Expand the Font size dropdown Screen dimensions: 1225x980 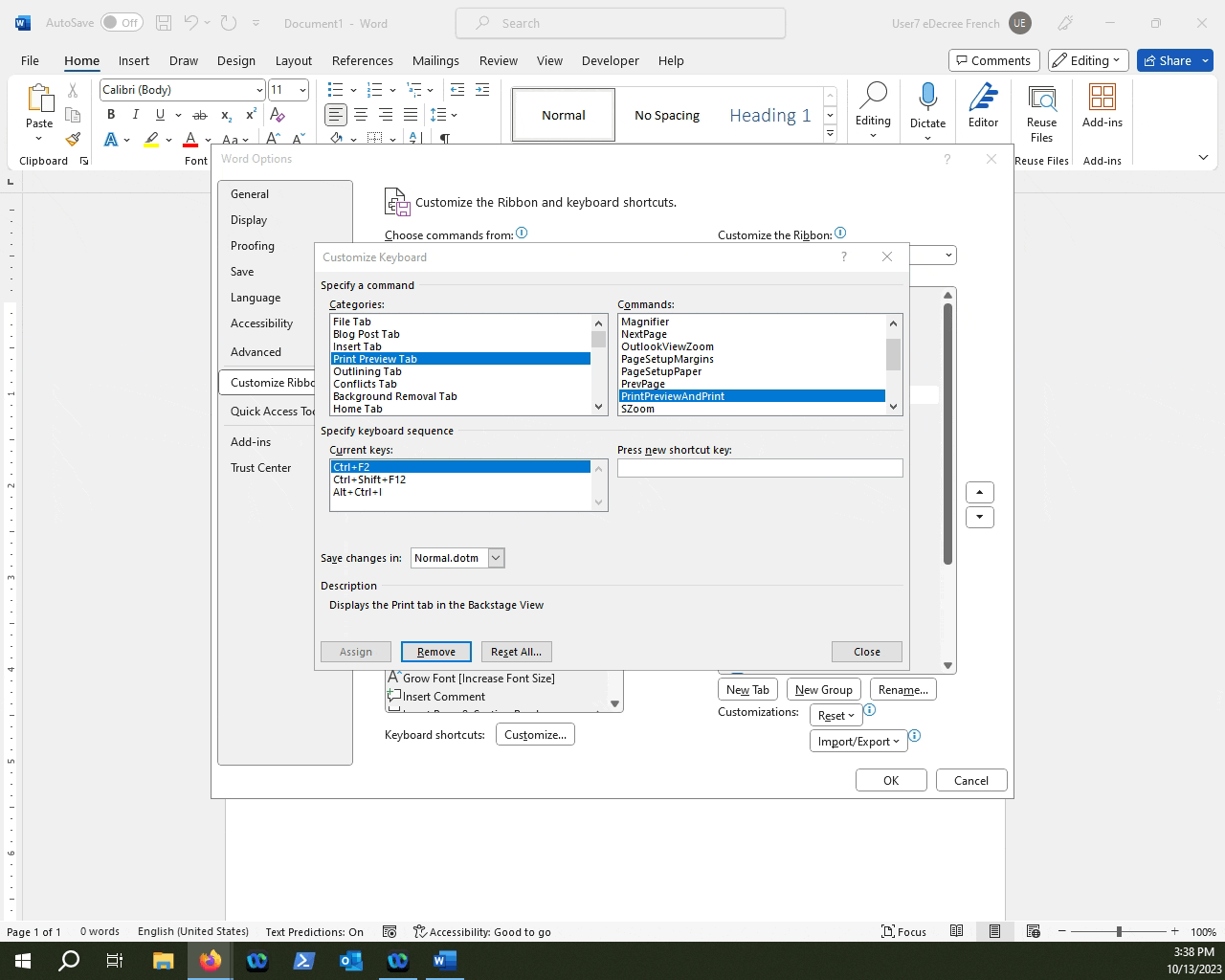click(x=302, y=90)
